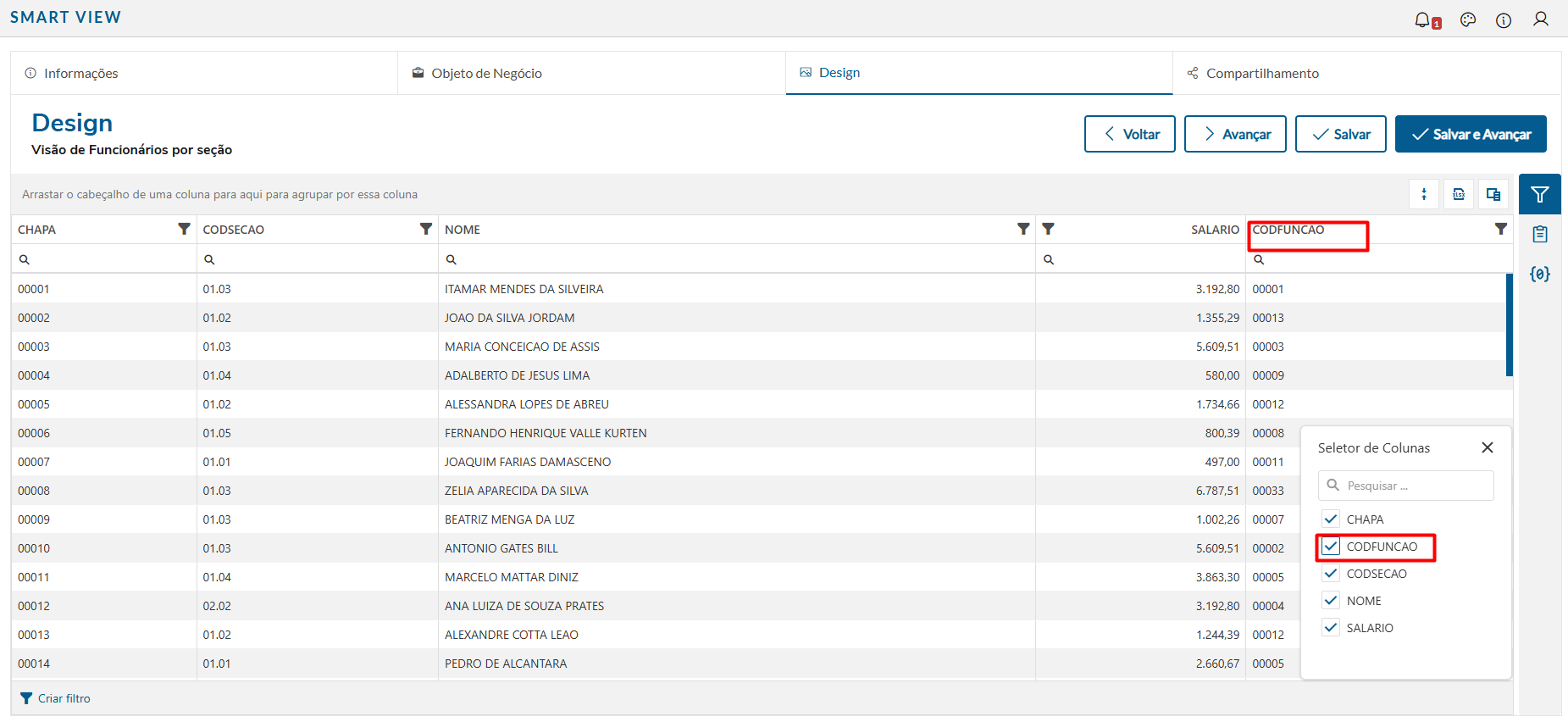Select cell BEATRIZ MENGA DA LUZ
Image resolution: width=1568 pixels, height=722 pixels.
pyautogui.click(x=737, y=519)
